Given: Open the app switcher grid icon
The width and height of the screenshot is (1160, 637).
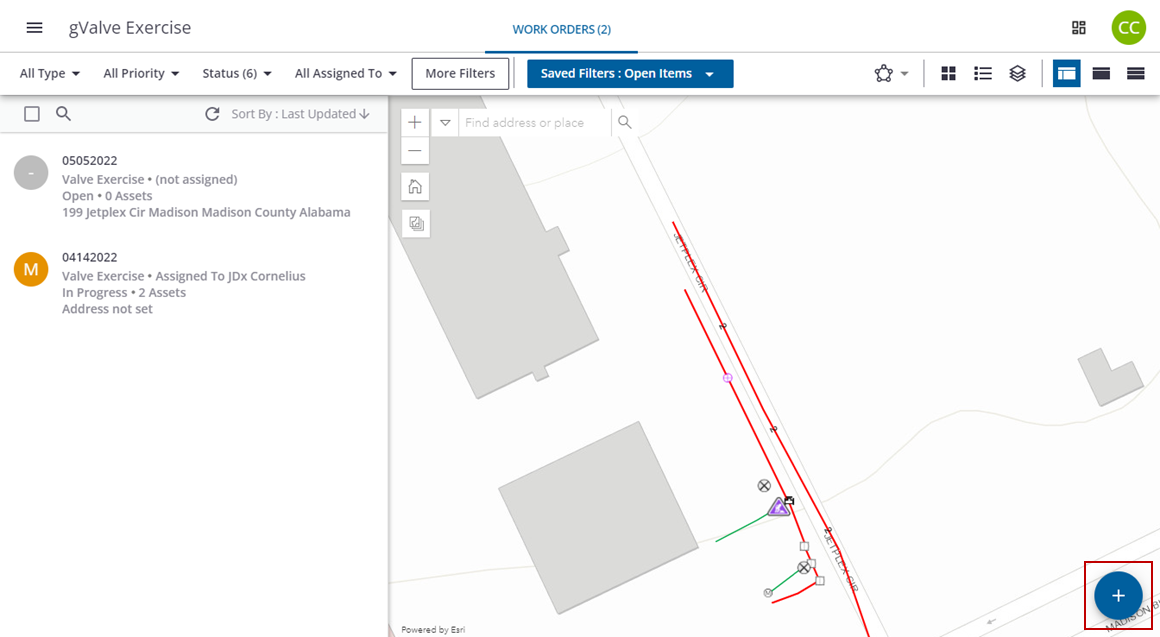Looking at the screenshot, I should (x=1079, y=28).
